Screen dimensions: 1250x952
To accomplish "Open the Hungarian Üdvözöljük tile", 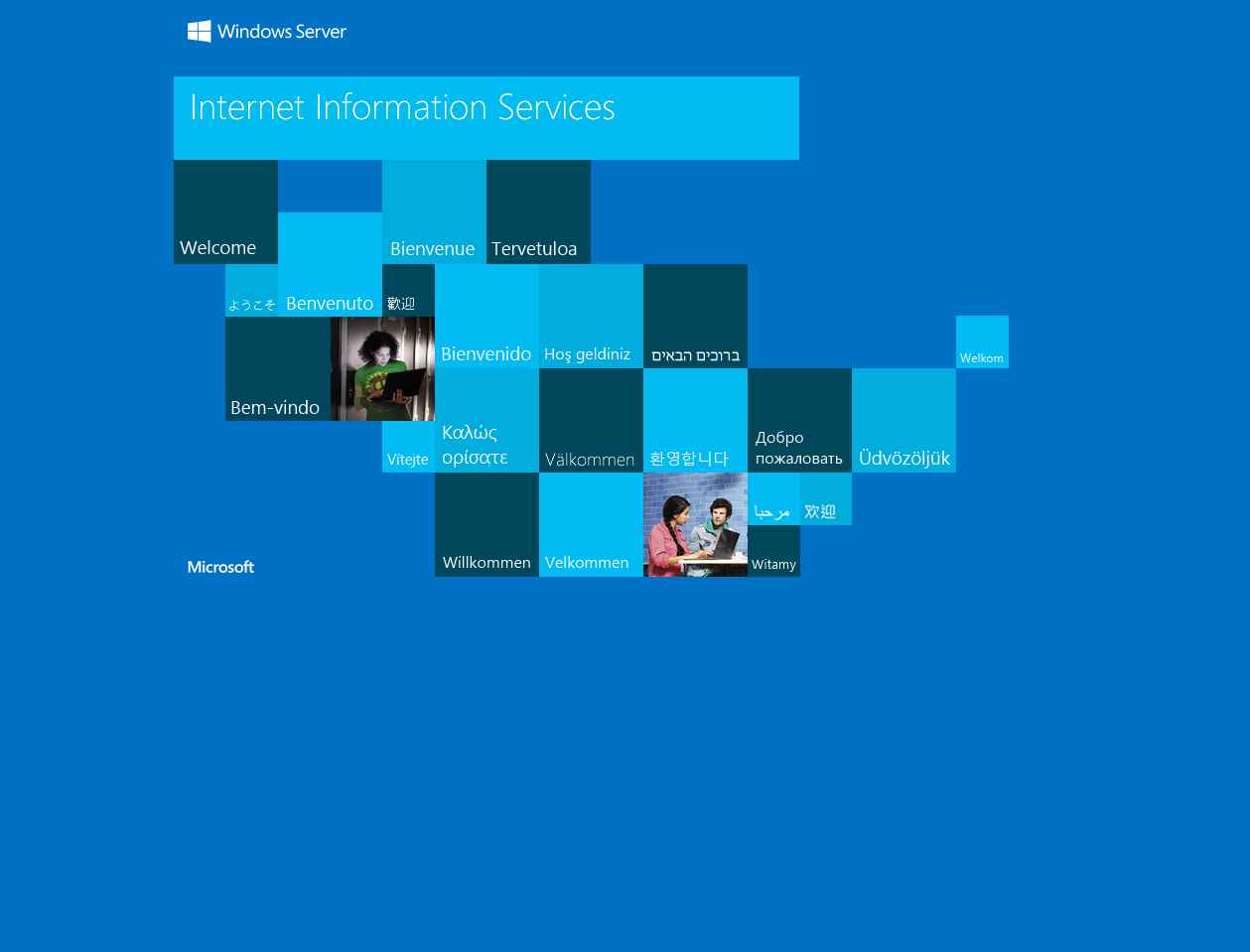I will point(903,421).
